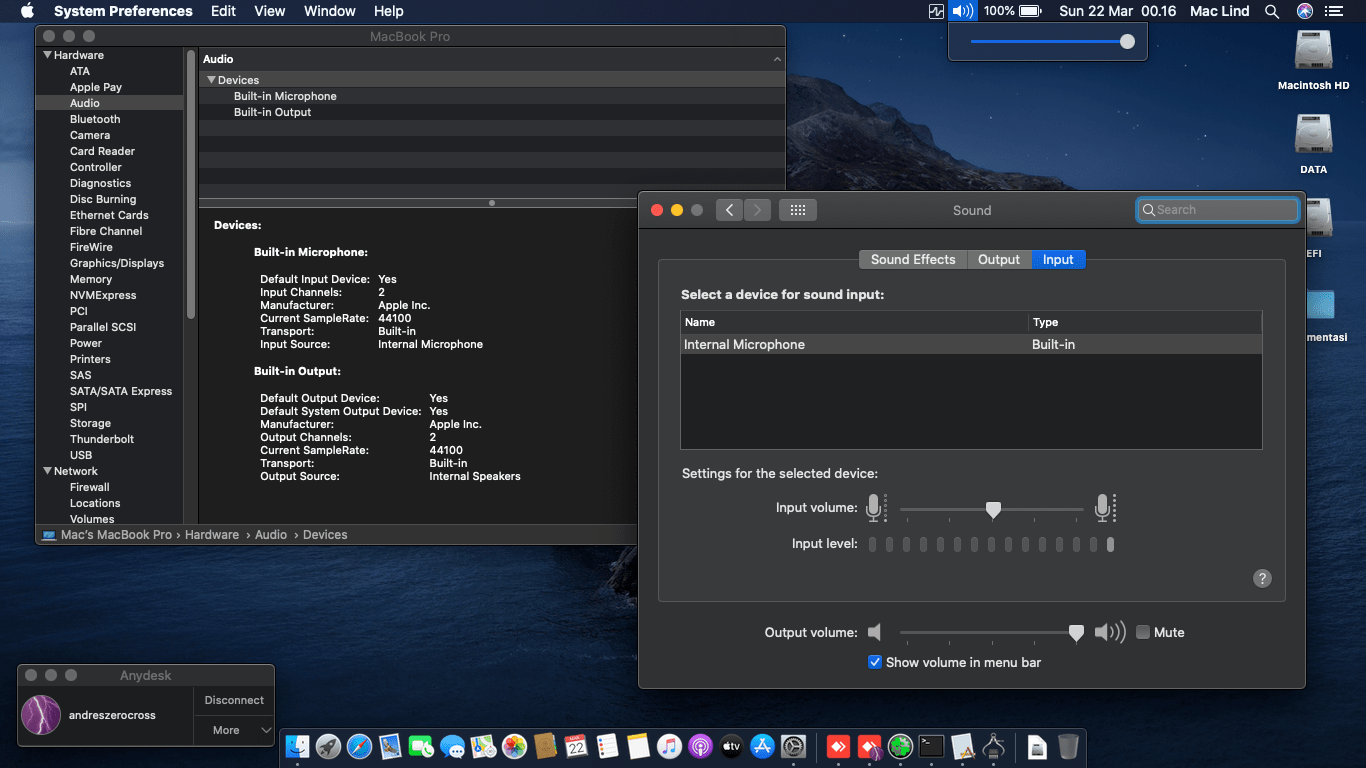This screenshot has width=1366, height=768.
Task: Open the View menu
Action: (x=270, y=11)
